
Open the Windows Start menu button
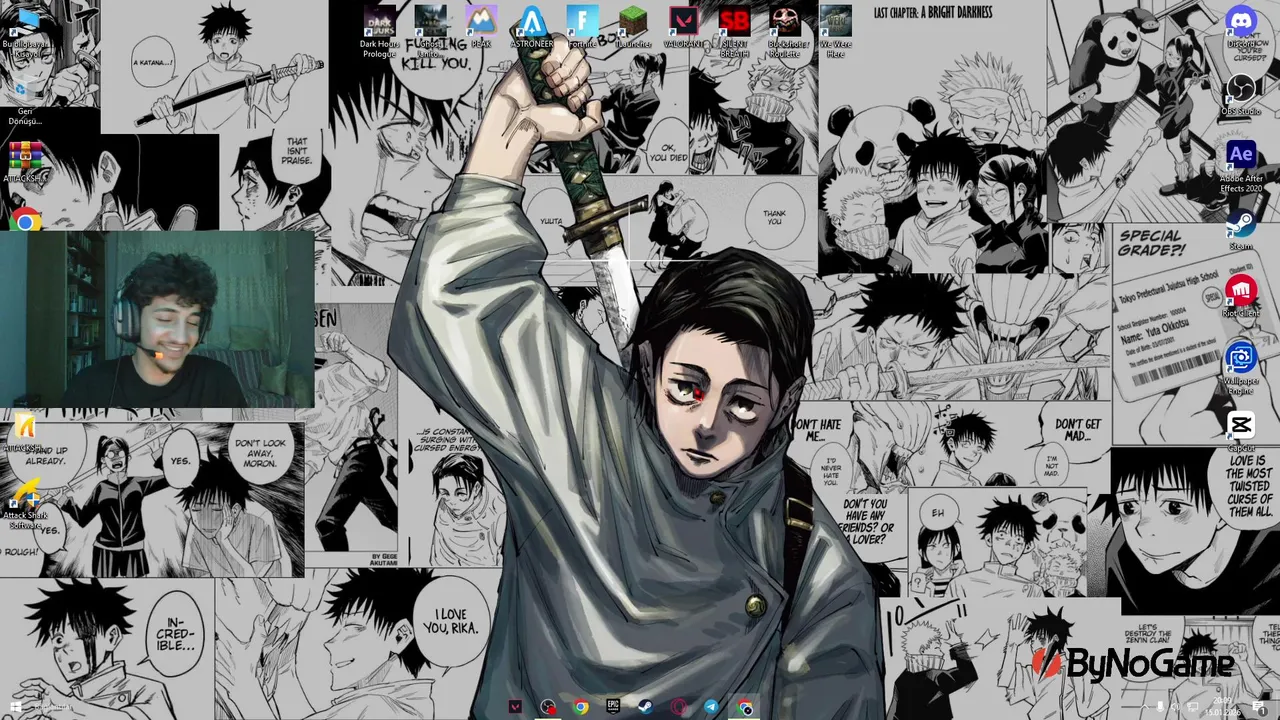pyautogui.click(x=15, y=707)
